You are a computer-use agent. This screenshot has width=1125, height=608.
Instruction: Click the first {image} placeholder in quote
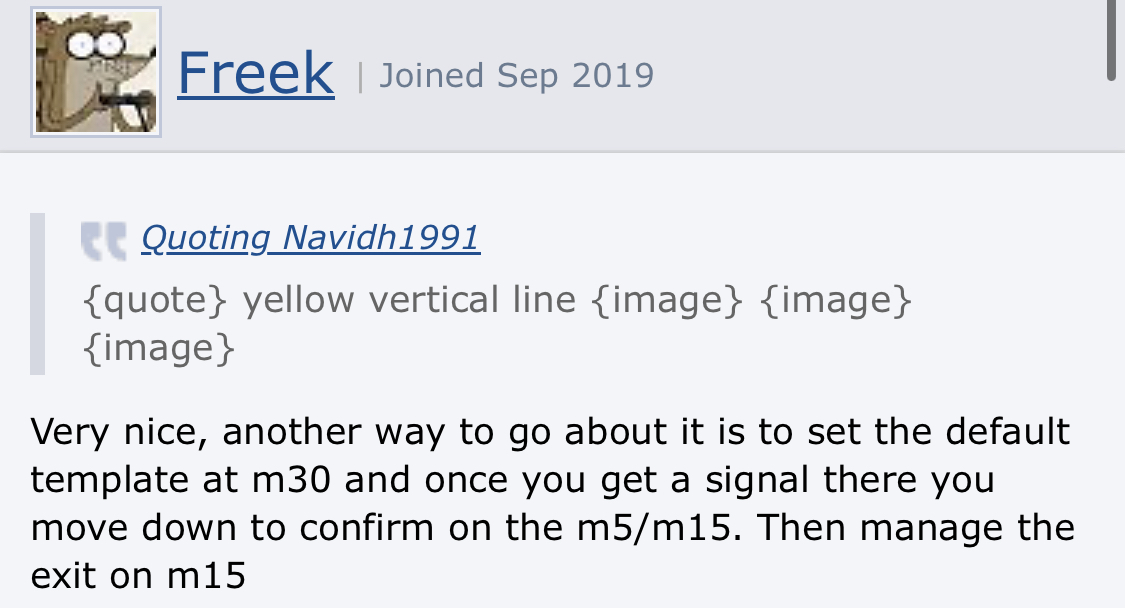point(667,300)
